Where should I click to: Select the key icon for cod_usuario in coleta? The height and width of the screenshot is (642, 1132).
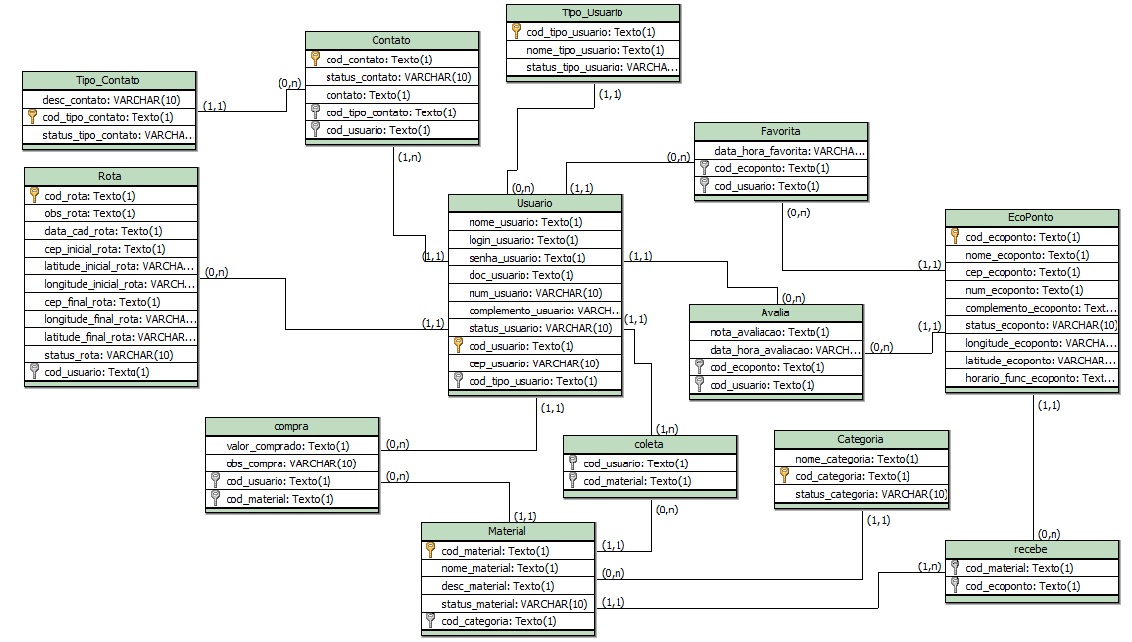[x=573, y=462]
